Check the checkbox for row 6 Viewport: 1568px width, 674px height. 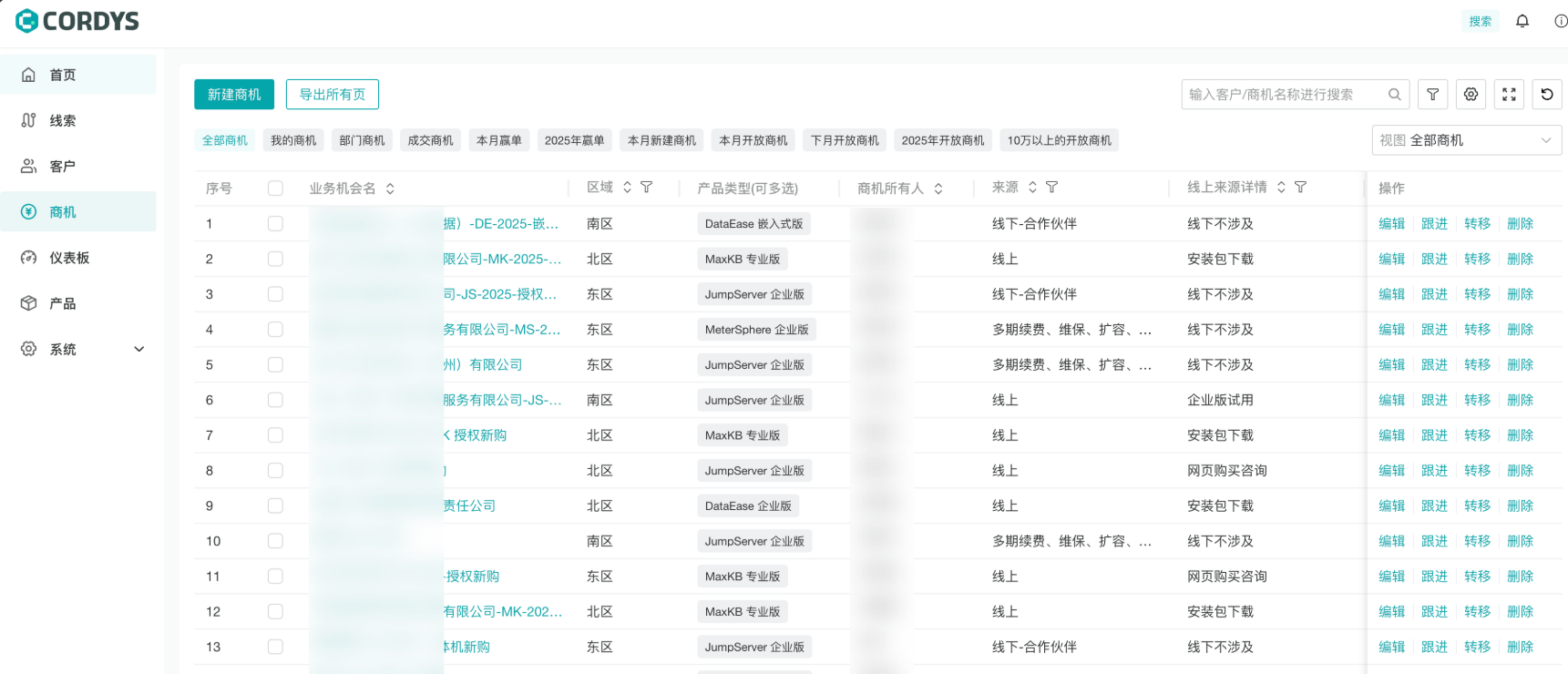pyautogui.click(x=275, y=400)
